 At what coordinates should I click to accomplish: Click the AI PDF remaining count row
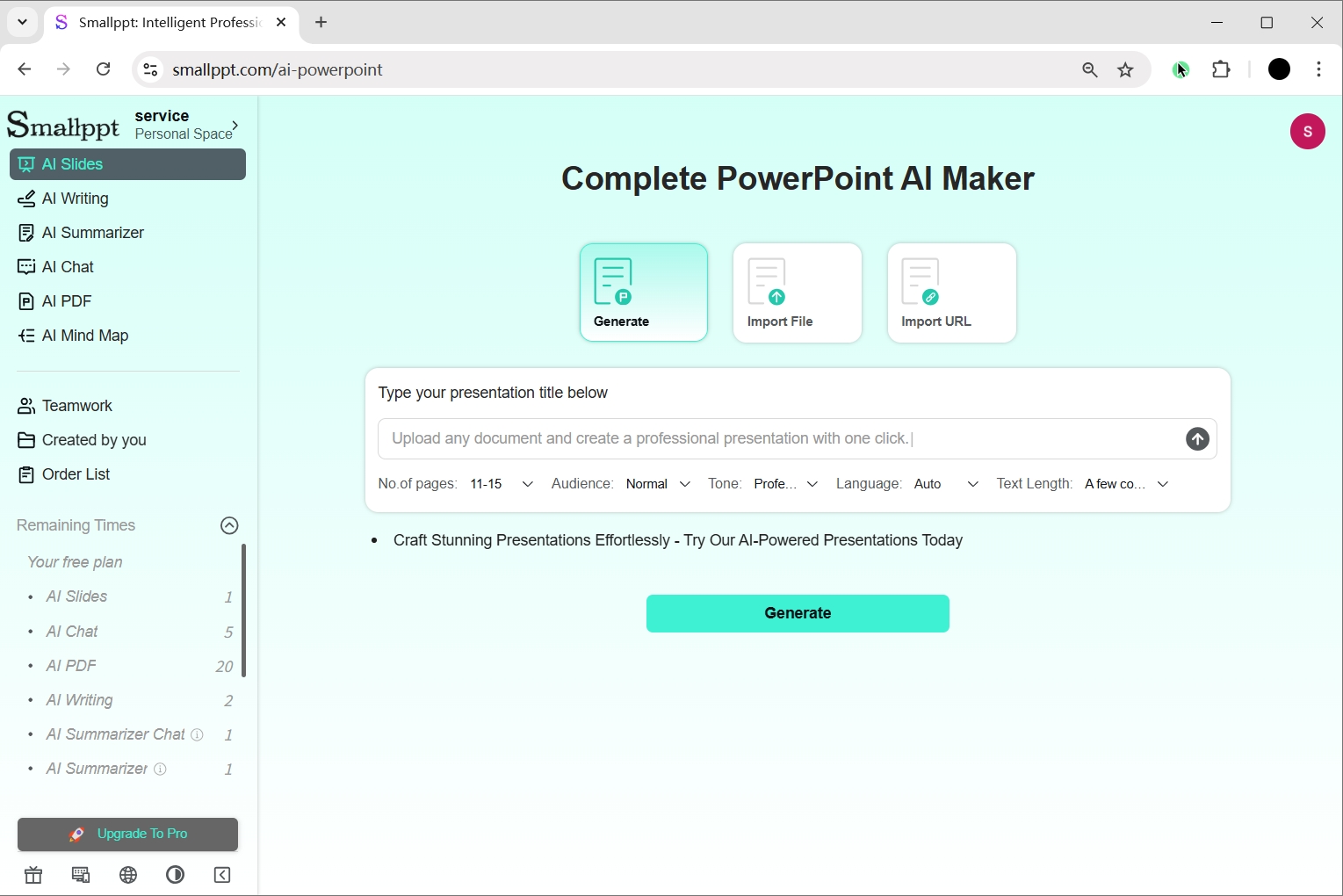click(130, 667)
